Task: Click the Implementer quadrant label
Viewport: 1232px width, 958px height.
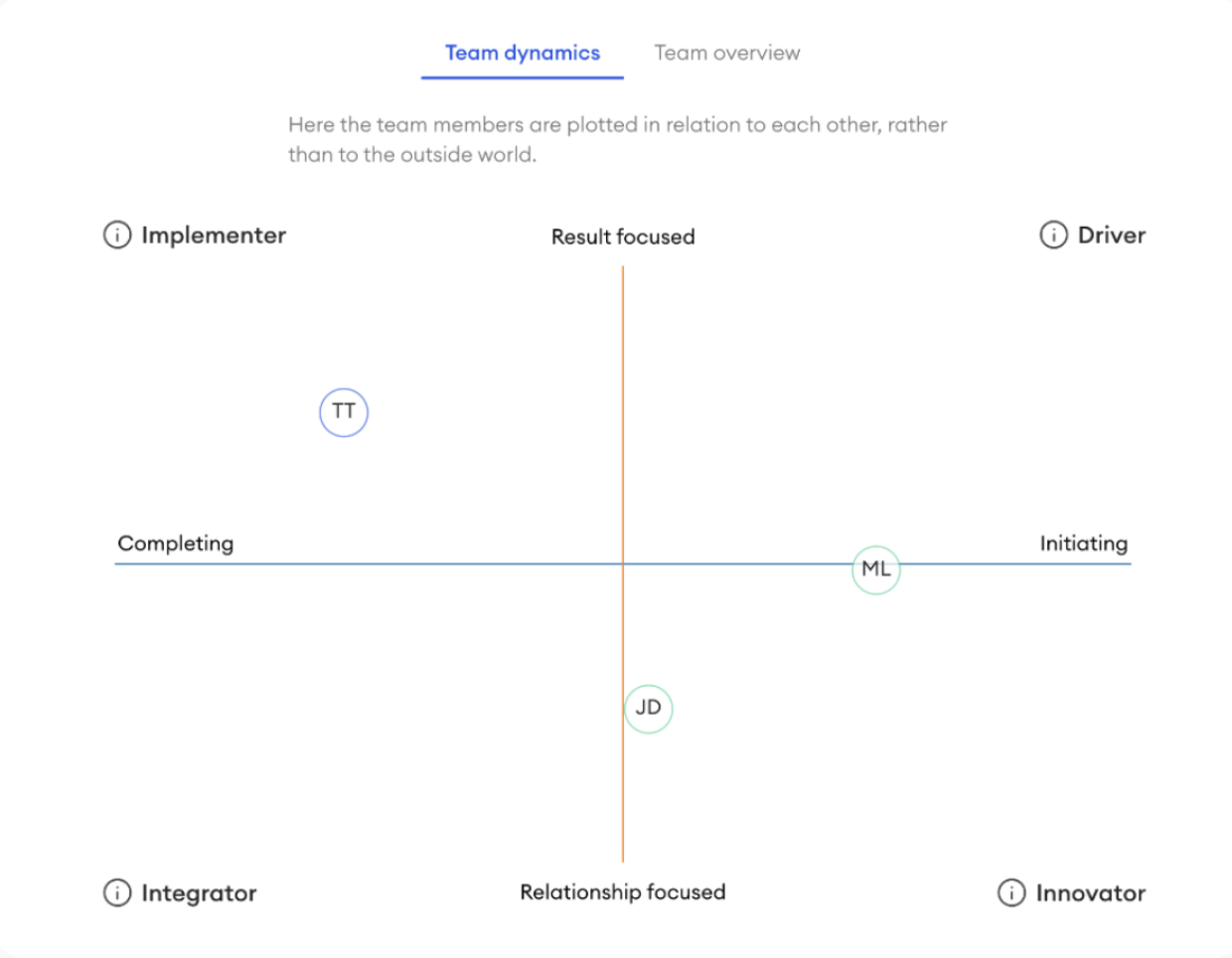Action: pyautogui.click(x=214, y=236)
